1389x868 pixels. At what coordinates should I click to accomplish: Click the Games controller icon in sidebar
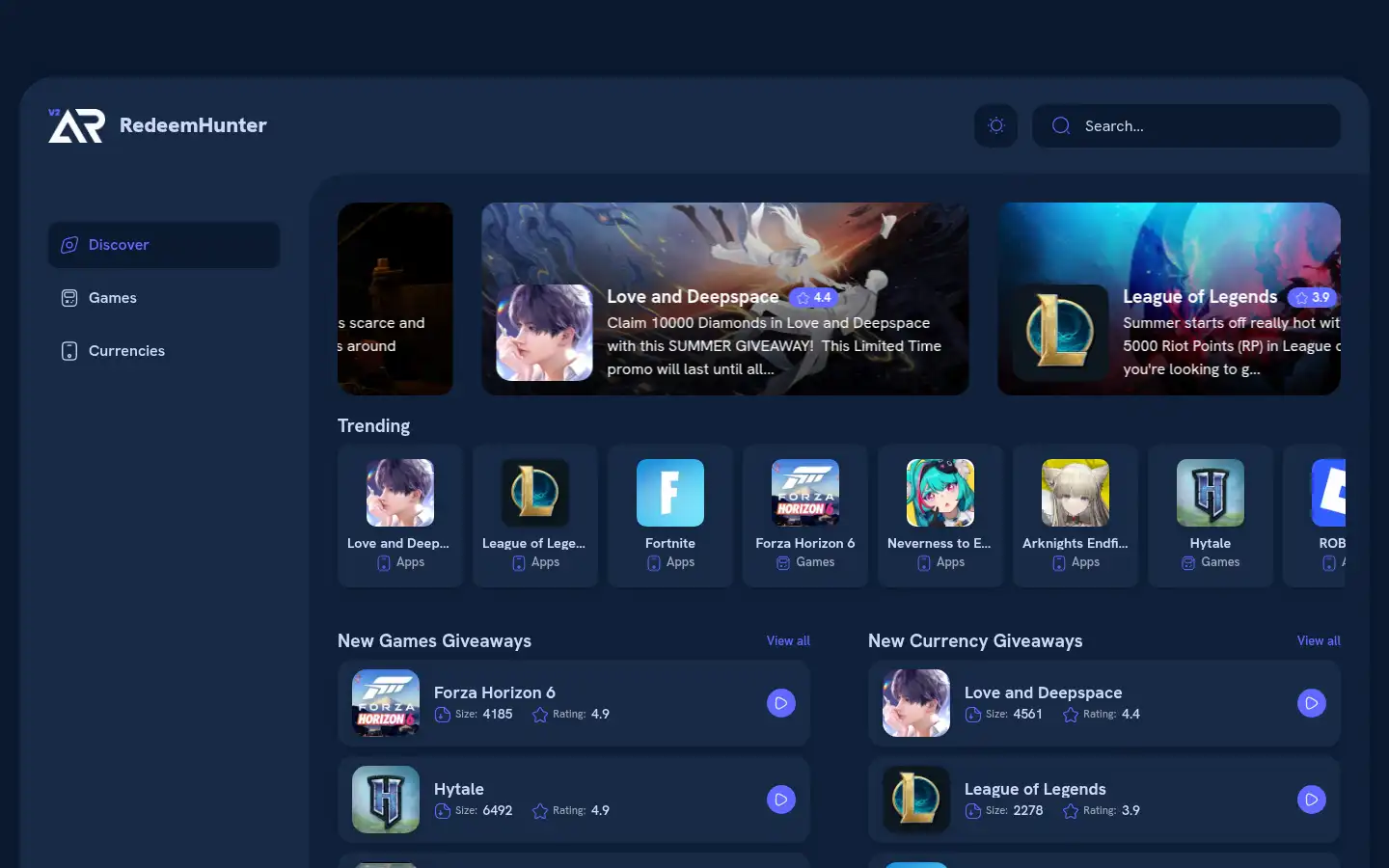click(x=69, y=298)
